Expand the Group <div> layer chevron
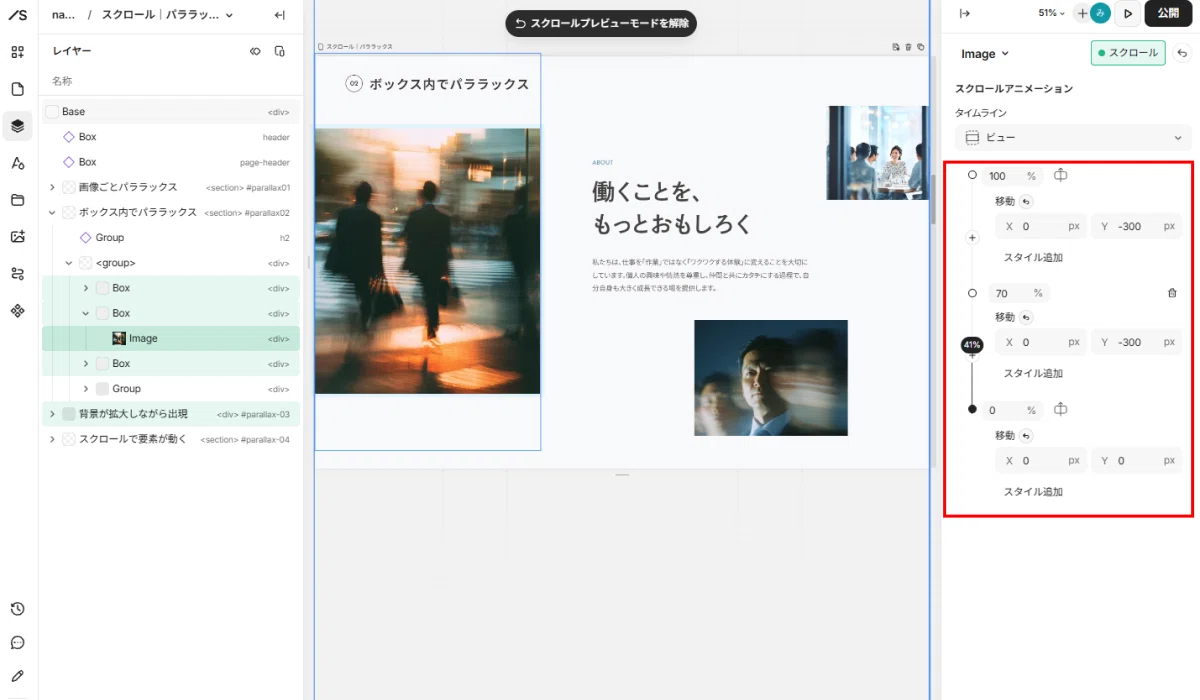1200x700 pixels. 86,389
